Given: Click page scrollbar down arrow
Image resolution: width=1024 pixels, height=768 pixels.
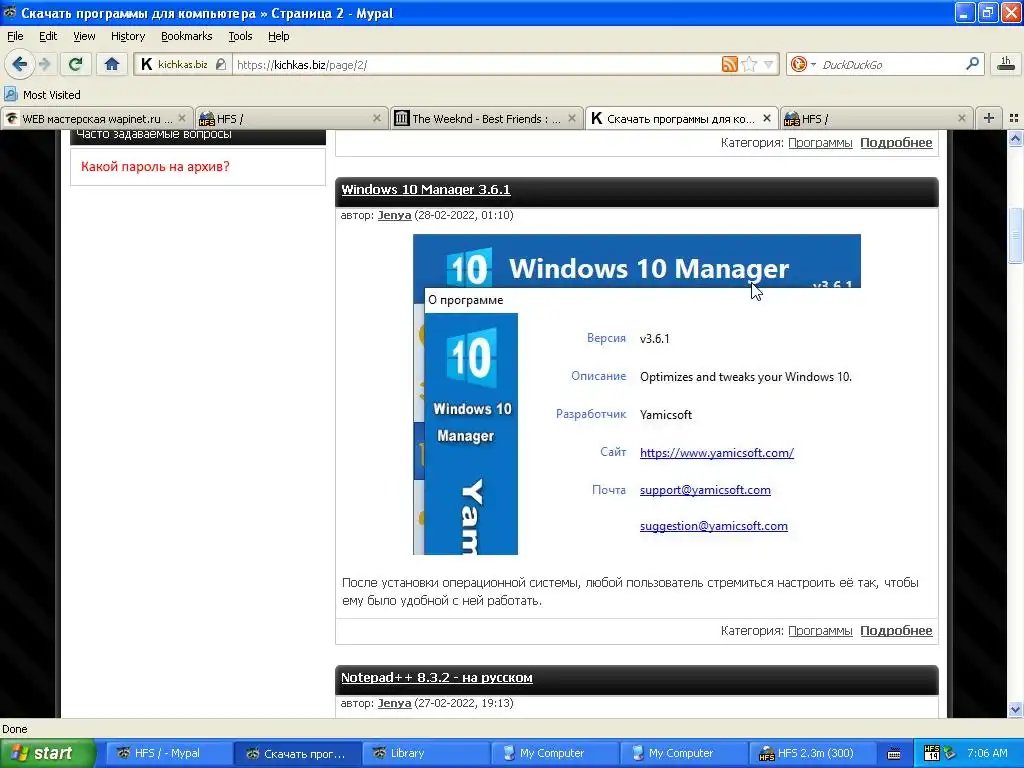Looking at the screenshot, I should coord(1016,709).
